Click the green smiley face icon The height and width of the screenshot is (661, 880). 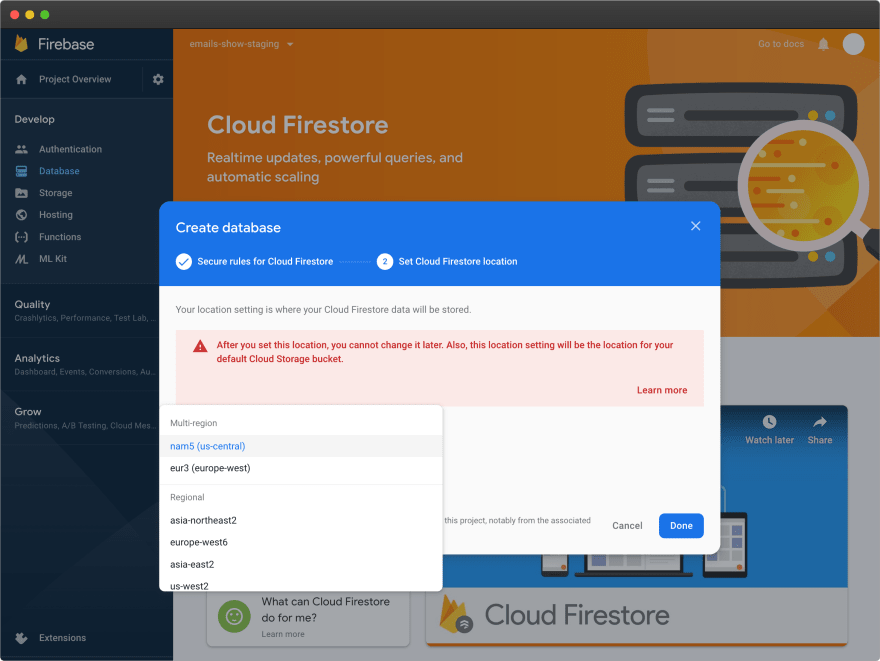click(234, 617)
